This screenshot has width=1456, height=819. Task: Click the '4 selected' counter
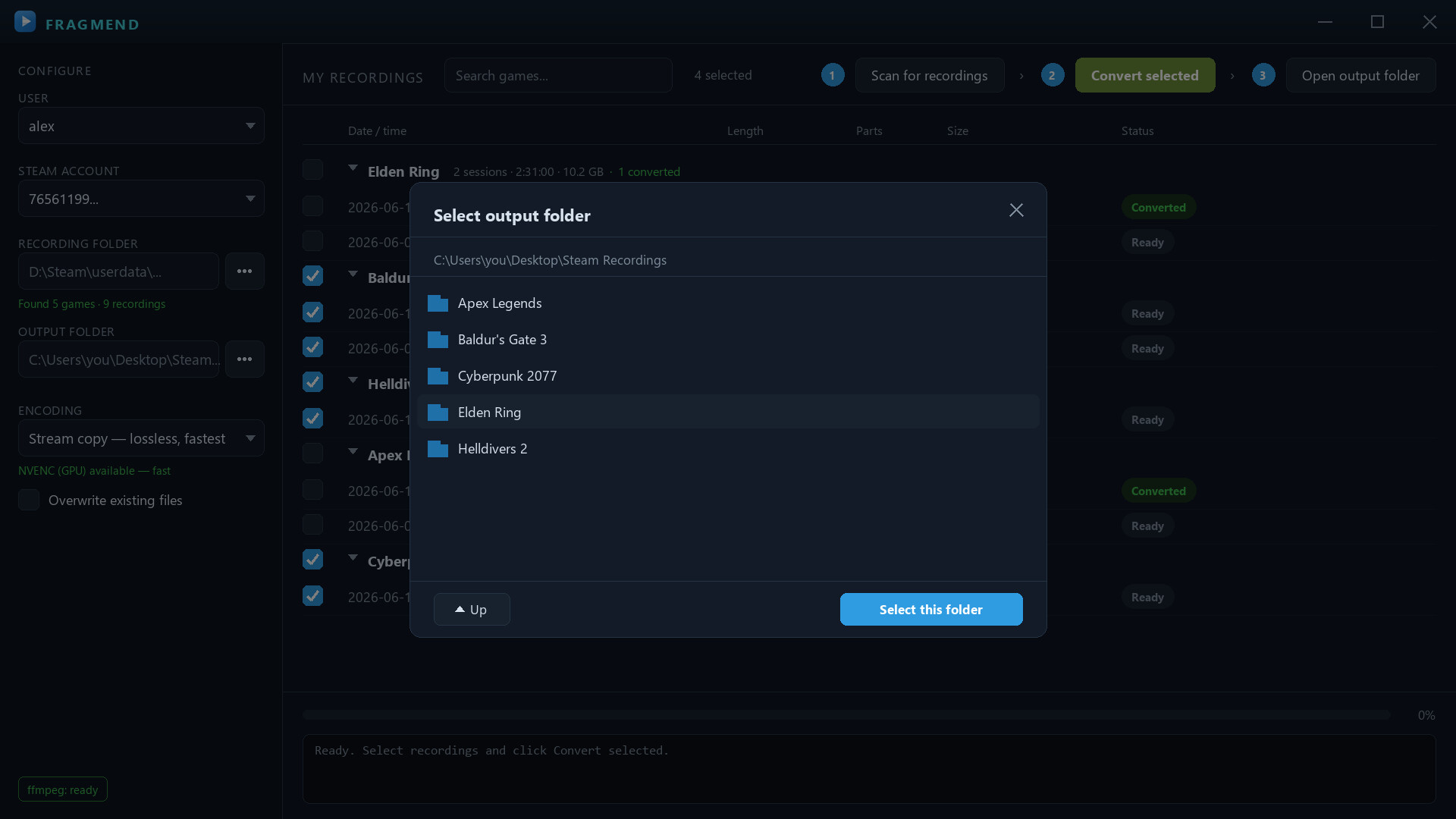[x=723, y=76]
